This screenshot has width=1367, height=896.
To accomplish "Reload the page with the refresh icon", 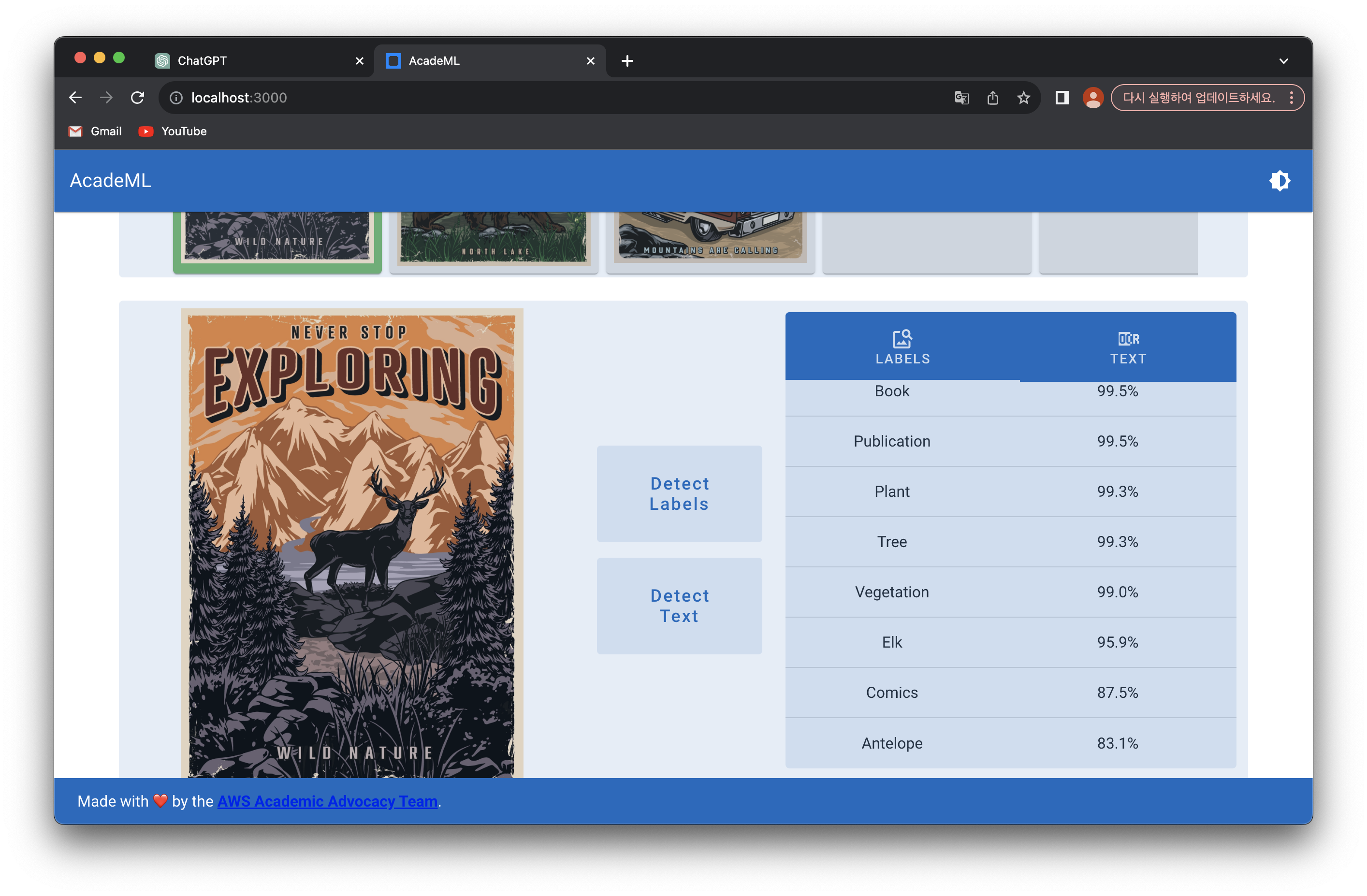I will (x=137, y=98).
